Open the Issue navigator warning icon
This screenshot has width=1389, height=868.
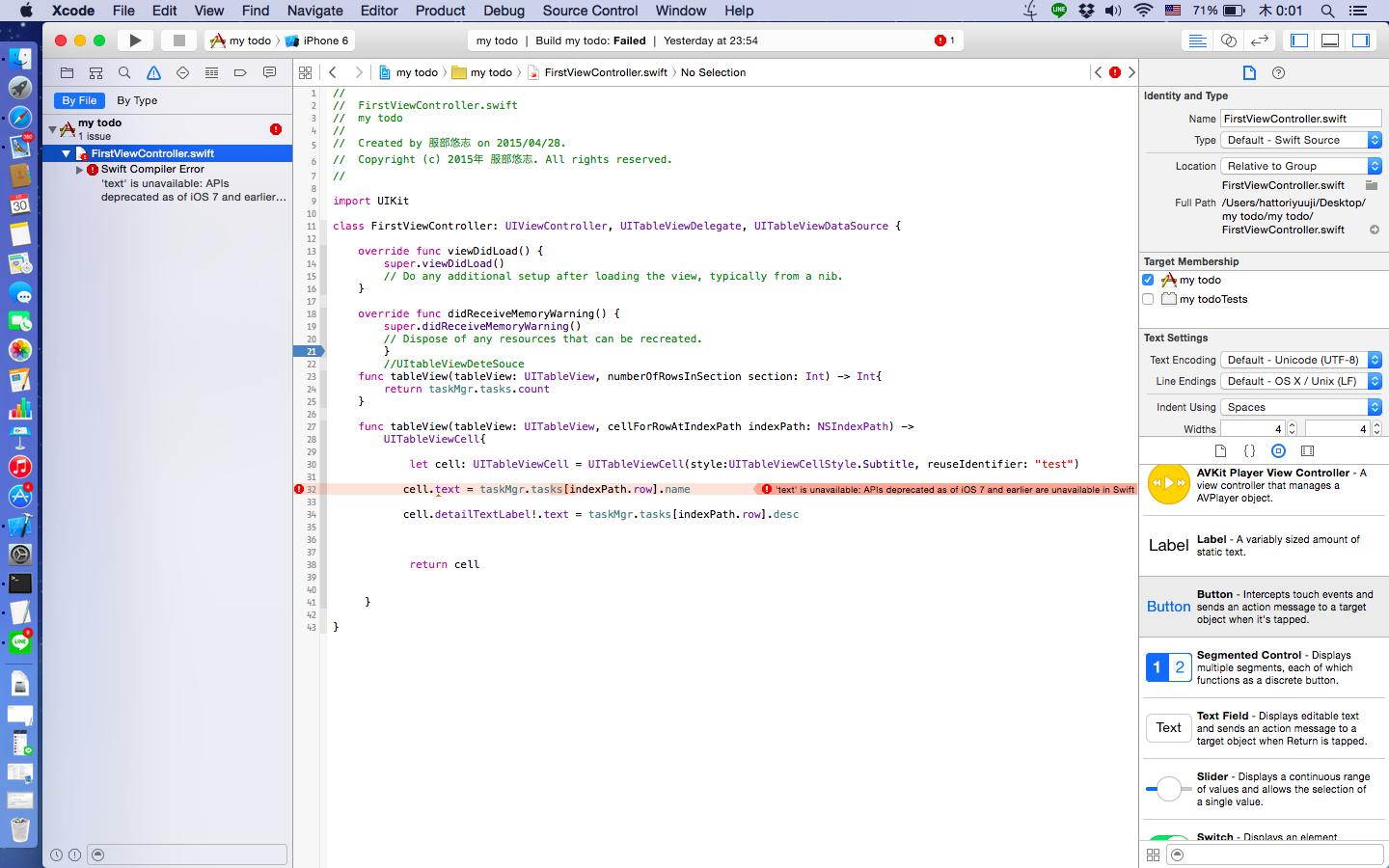tap(153, 72)
